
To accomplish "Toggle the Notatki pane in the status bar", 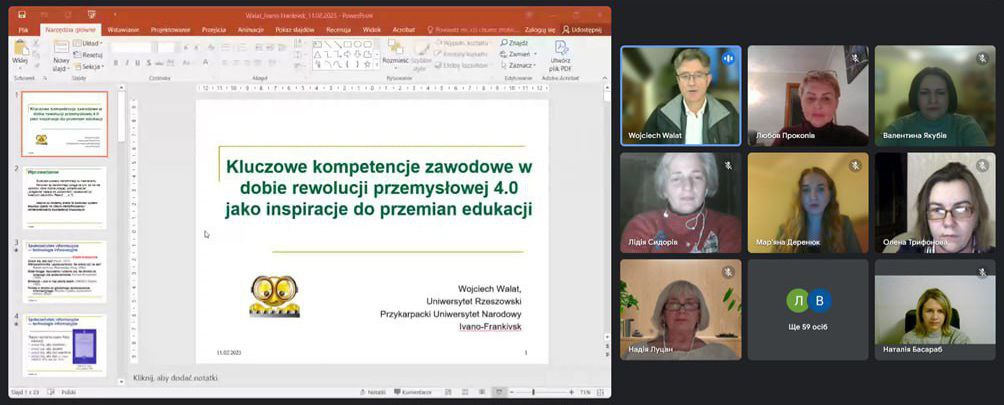I will [x=372, y=392].
